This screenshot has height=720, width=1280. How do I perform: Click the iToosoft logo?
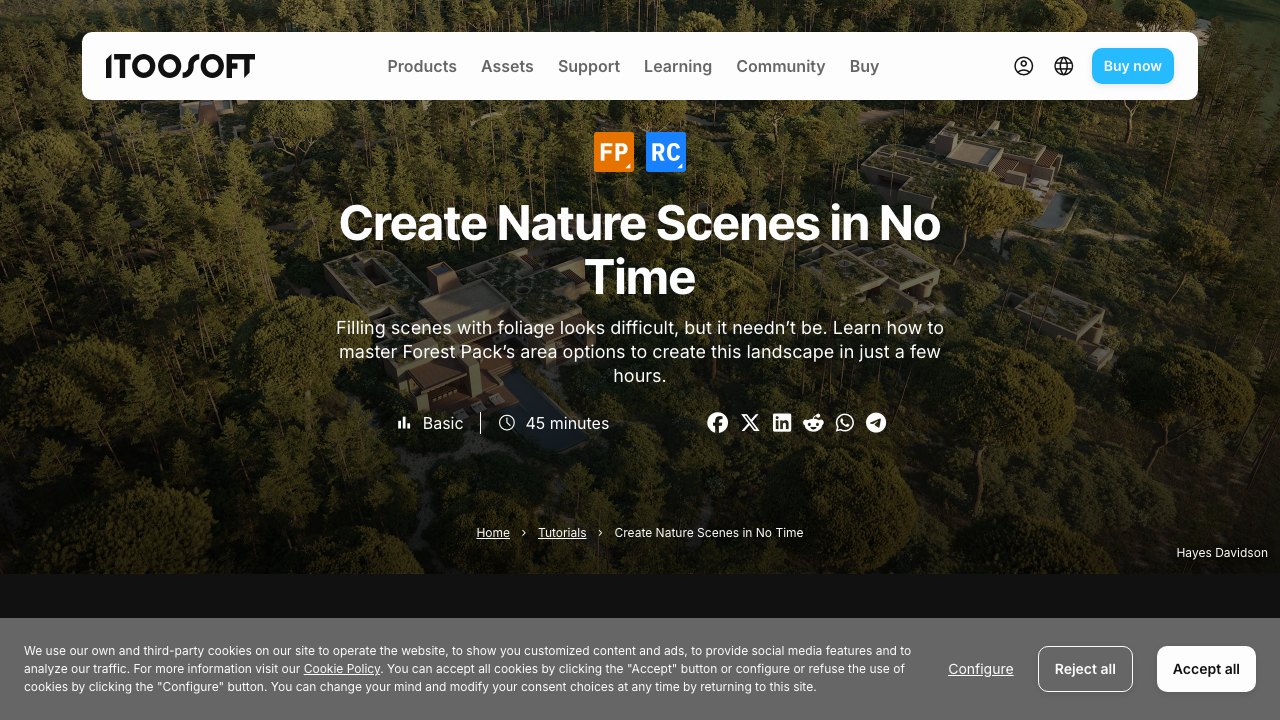(180, 66)
